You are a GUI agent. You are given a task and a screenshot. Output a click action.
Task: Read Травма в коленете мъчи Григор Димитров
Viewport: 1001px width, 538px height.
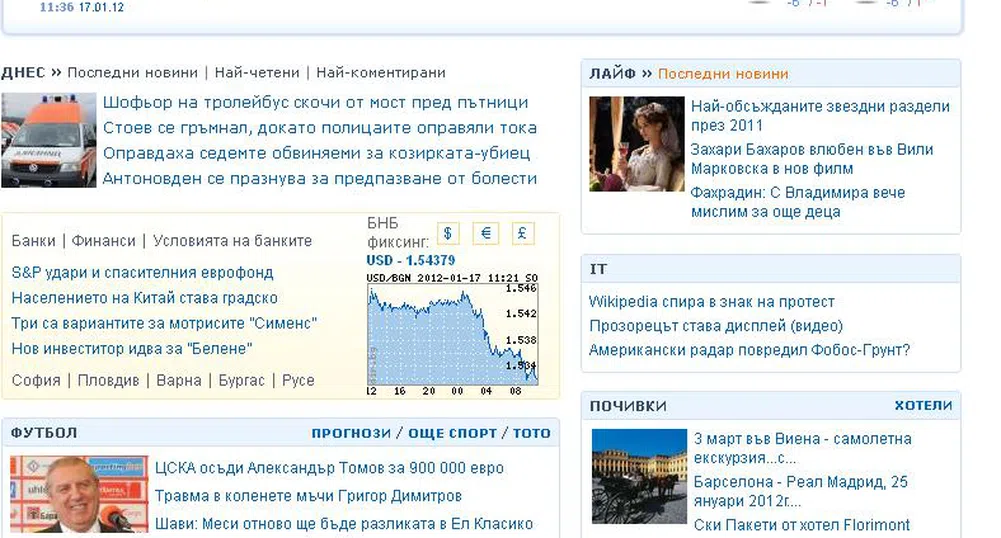pos(308,496)
